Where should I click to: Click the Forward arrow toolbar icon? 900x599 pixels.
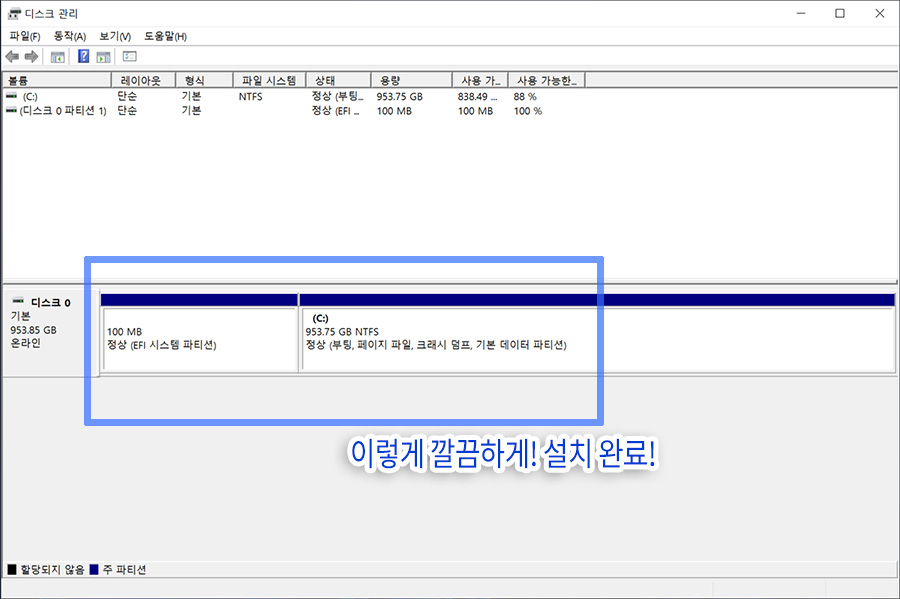(x=31, y=56)
